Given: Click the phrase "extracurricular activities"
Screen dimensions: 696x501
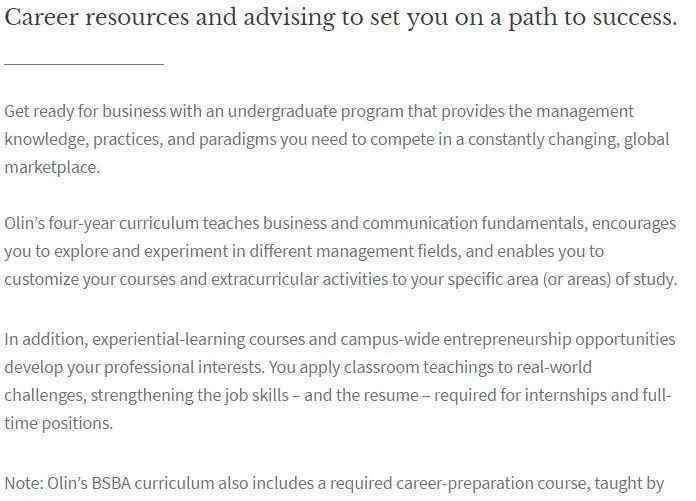Looking at the screenshot, I should pyautogui.click(x=299, y=280).
